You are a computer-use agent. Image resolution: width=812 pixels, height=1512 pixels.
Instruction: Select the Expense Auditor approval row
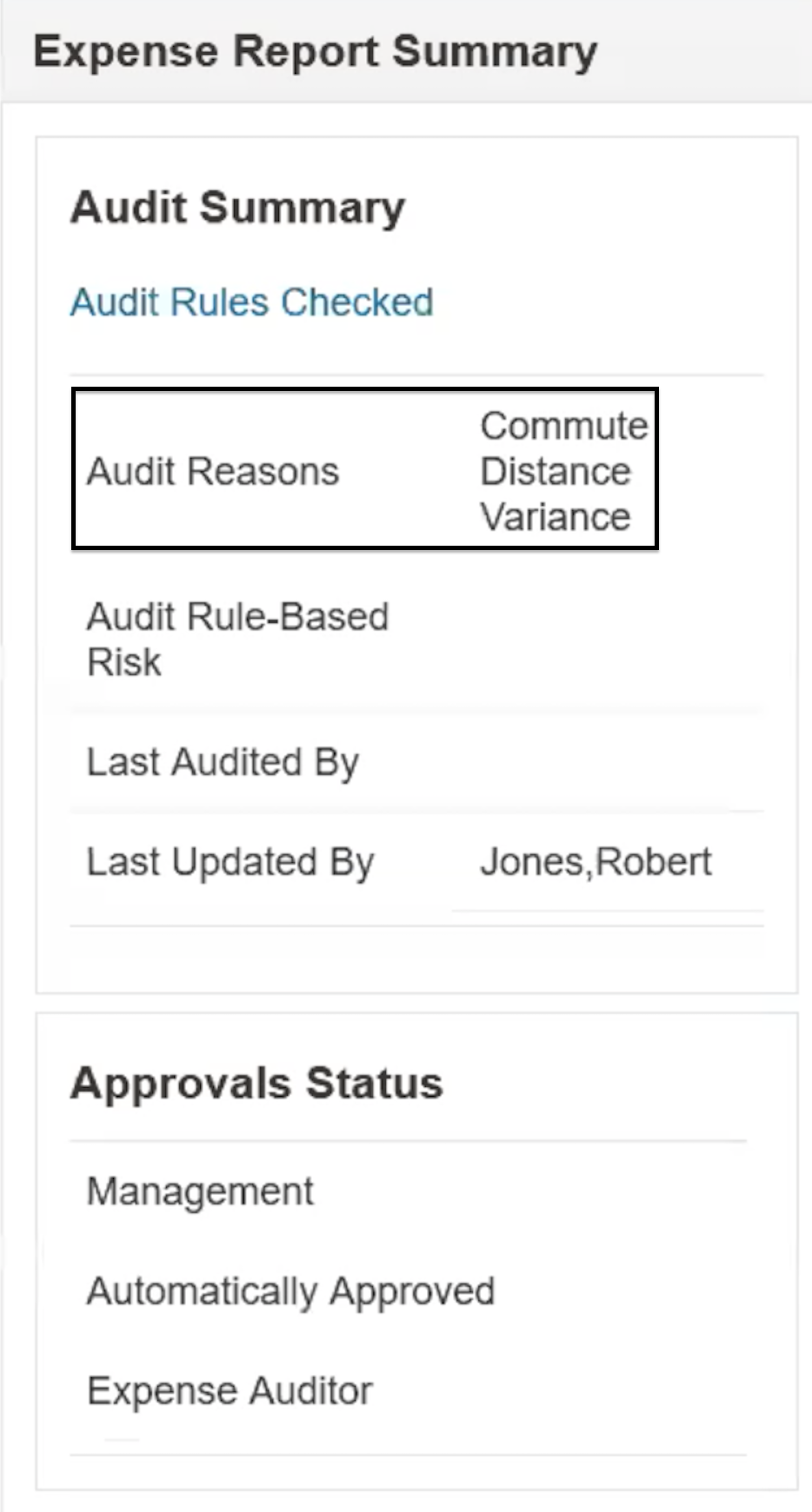point(230,1390)
